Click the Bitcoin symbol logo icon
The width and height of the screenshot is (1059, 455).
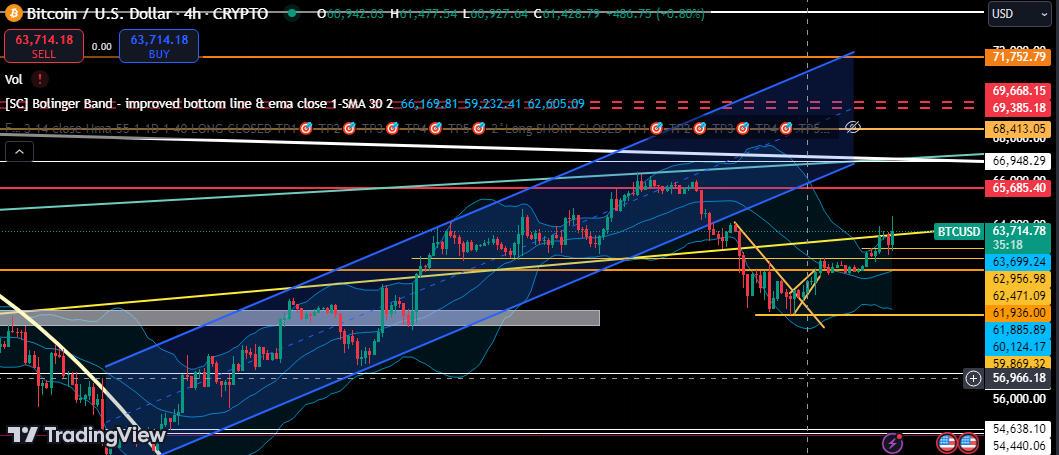click(12, 15)
